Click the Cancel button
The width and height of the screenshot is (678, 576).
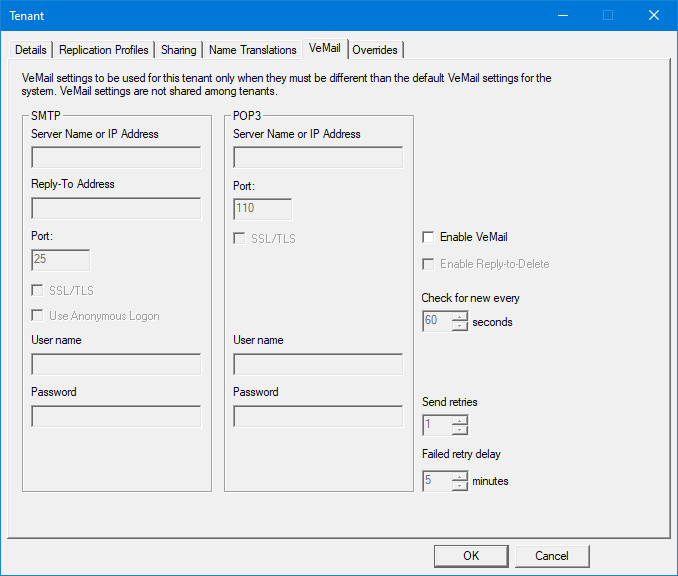pos(551,556)
